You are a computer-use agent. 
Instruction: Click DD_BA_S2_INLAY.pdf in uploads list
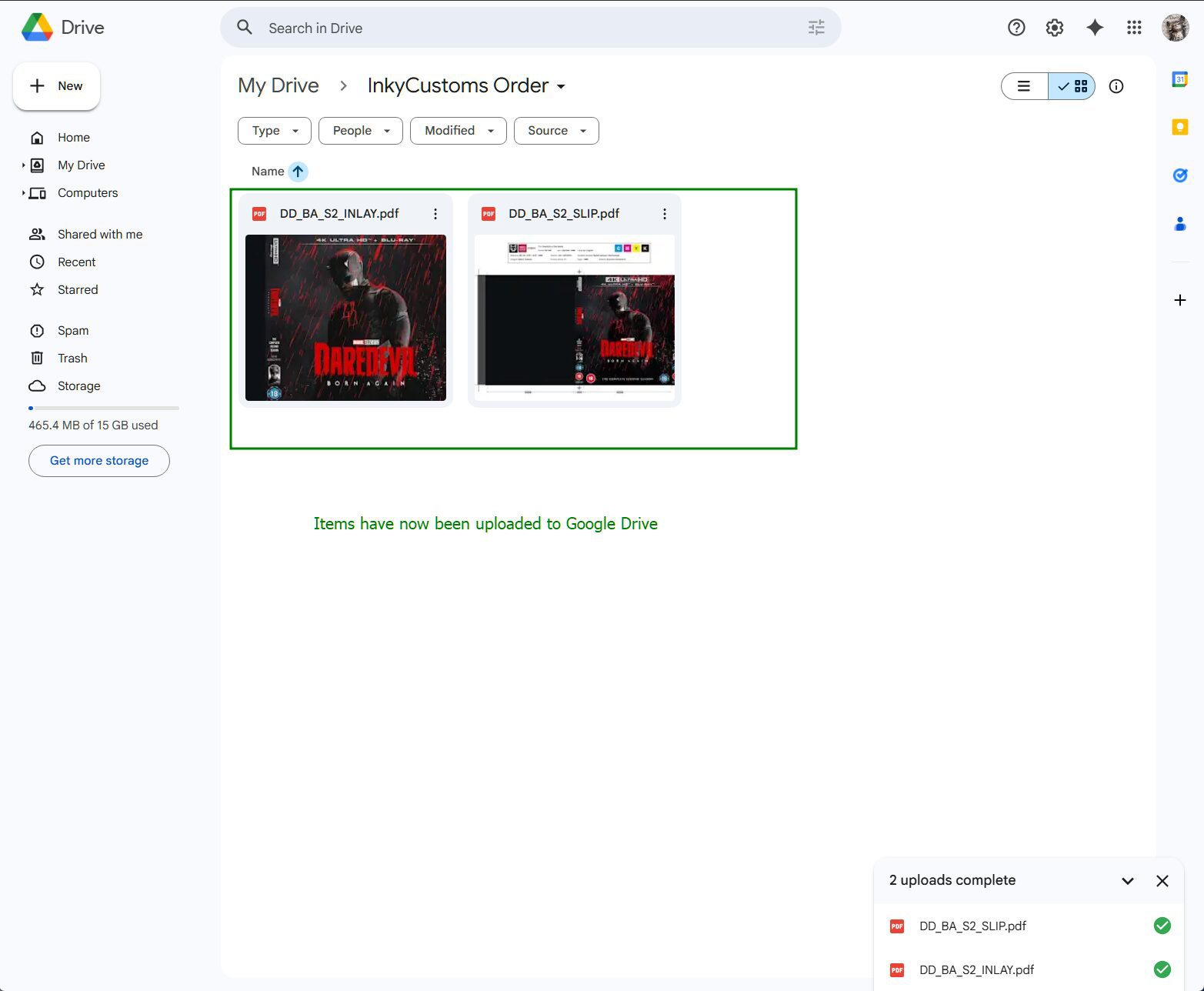coord(976,970)
